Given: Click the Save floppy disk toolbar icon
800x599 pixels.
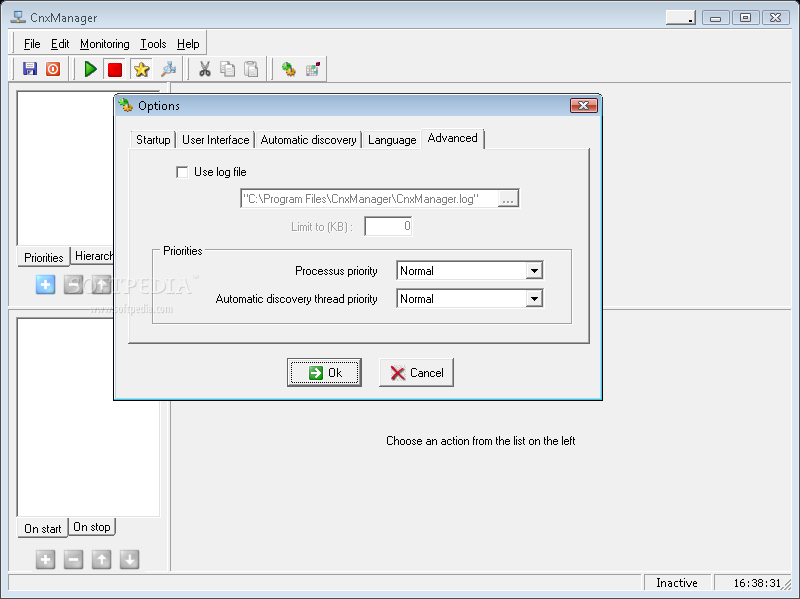Looking at the screenshot, I should click(30, 69).
